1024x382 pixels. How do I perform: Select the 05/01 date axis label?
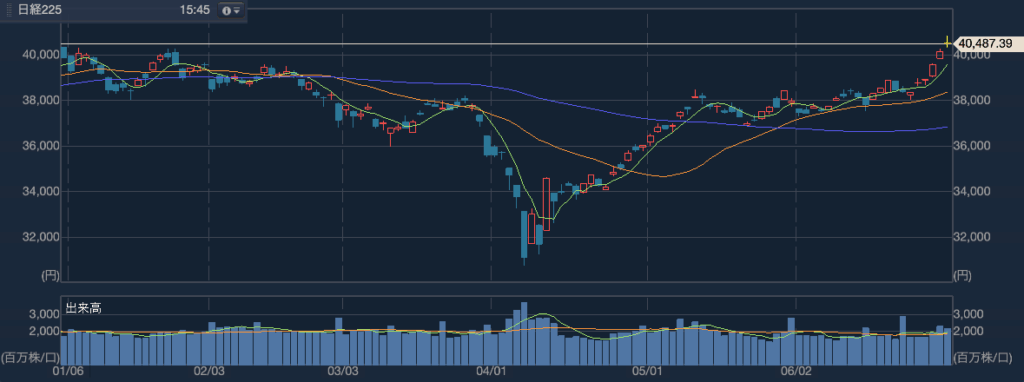[x=647, y=371]
